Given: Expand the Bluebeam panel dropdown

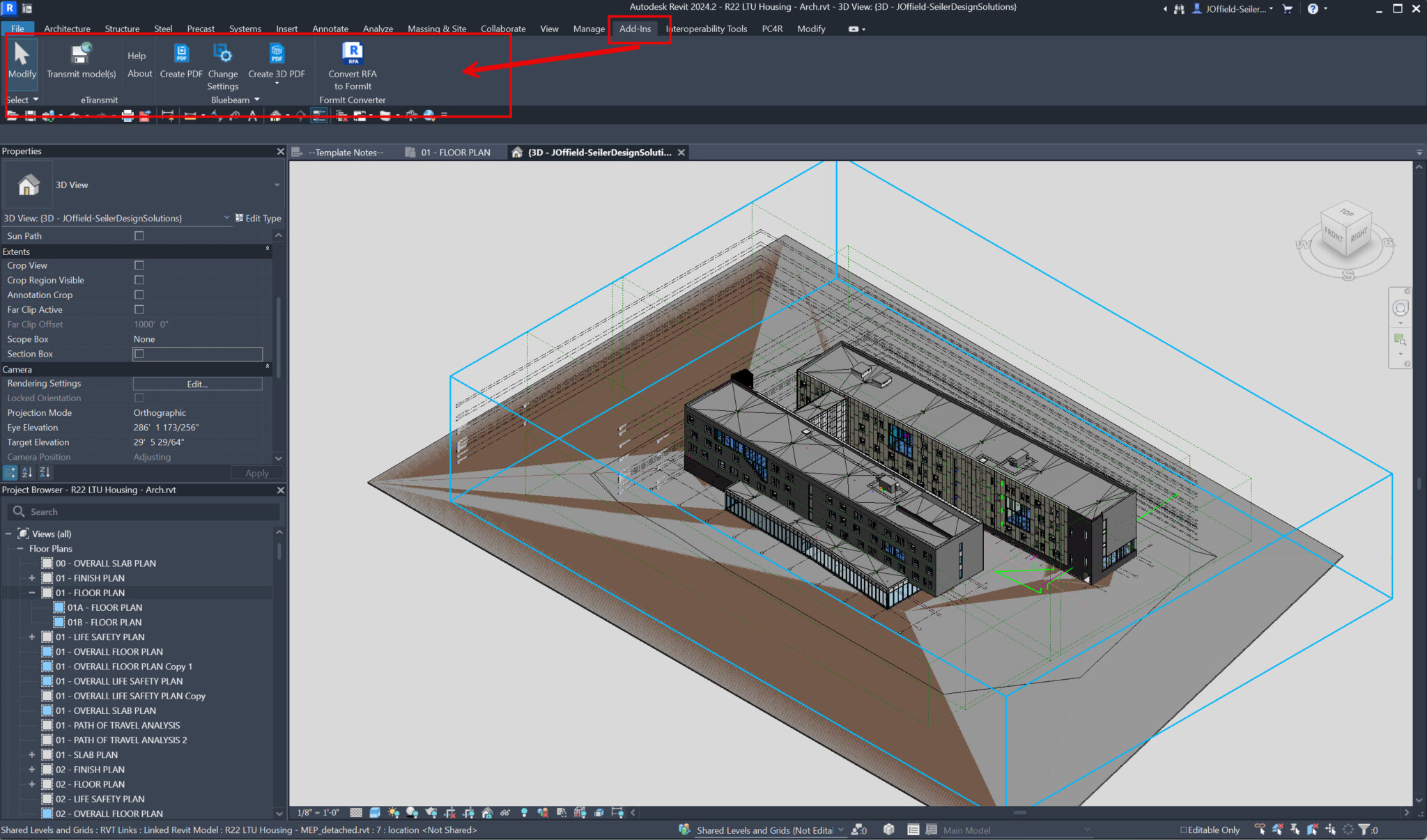Looking at the screenshot, I should (257, 100).
